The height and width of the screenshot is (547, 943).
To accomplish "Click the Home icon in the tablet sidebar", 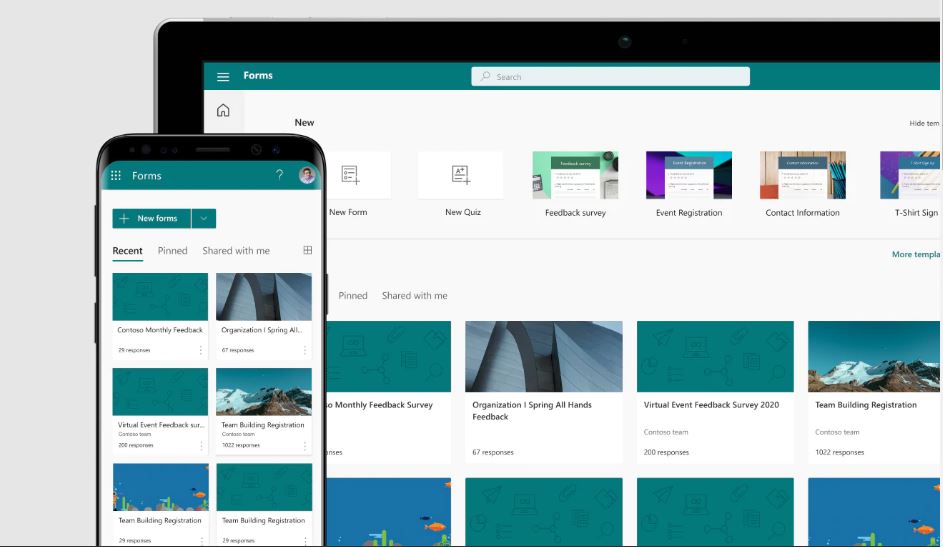I will [223, 110].
